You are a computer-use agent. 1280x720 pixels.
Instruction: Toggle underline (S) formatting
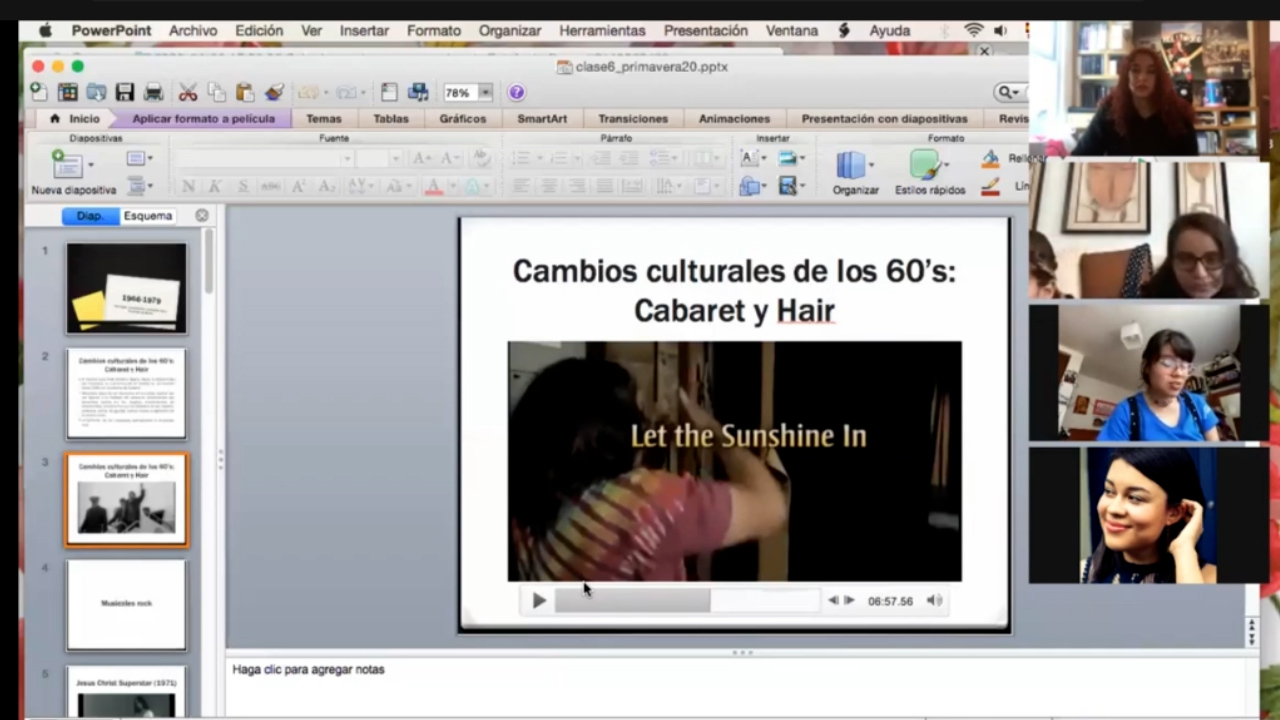tap(242, 186)
